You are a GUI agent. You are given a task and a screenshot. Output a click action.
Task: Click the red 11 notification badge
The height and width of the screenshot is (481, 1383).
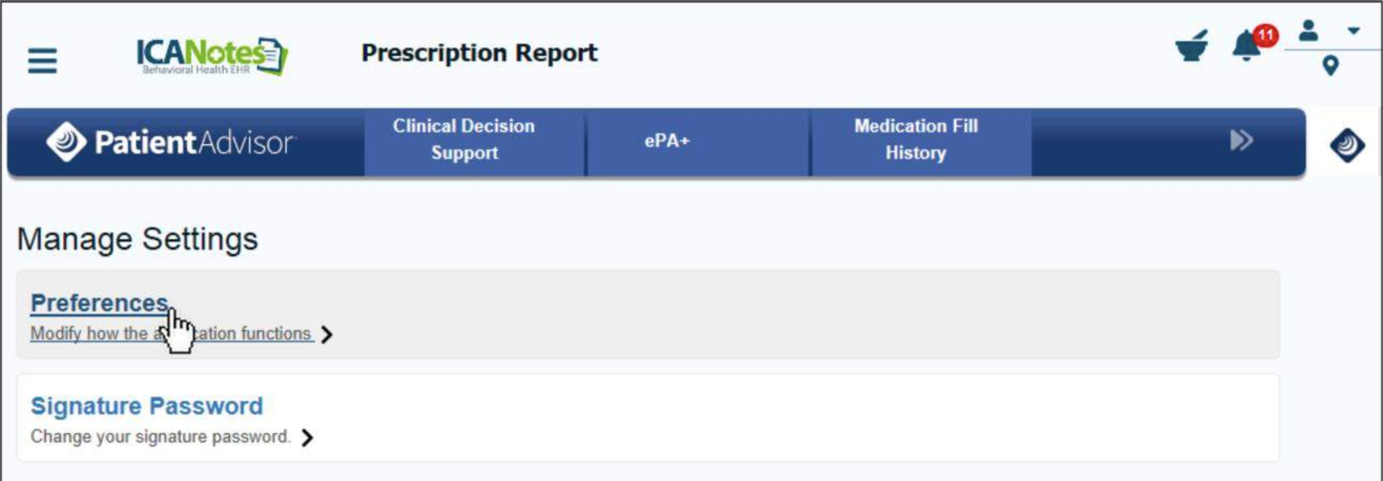click(1266, 37)
